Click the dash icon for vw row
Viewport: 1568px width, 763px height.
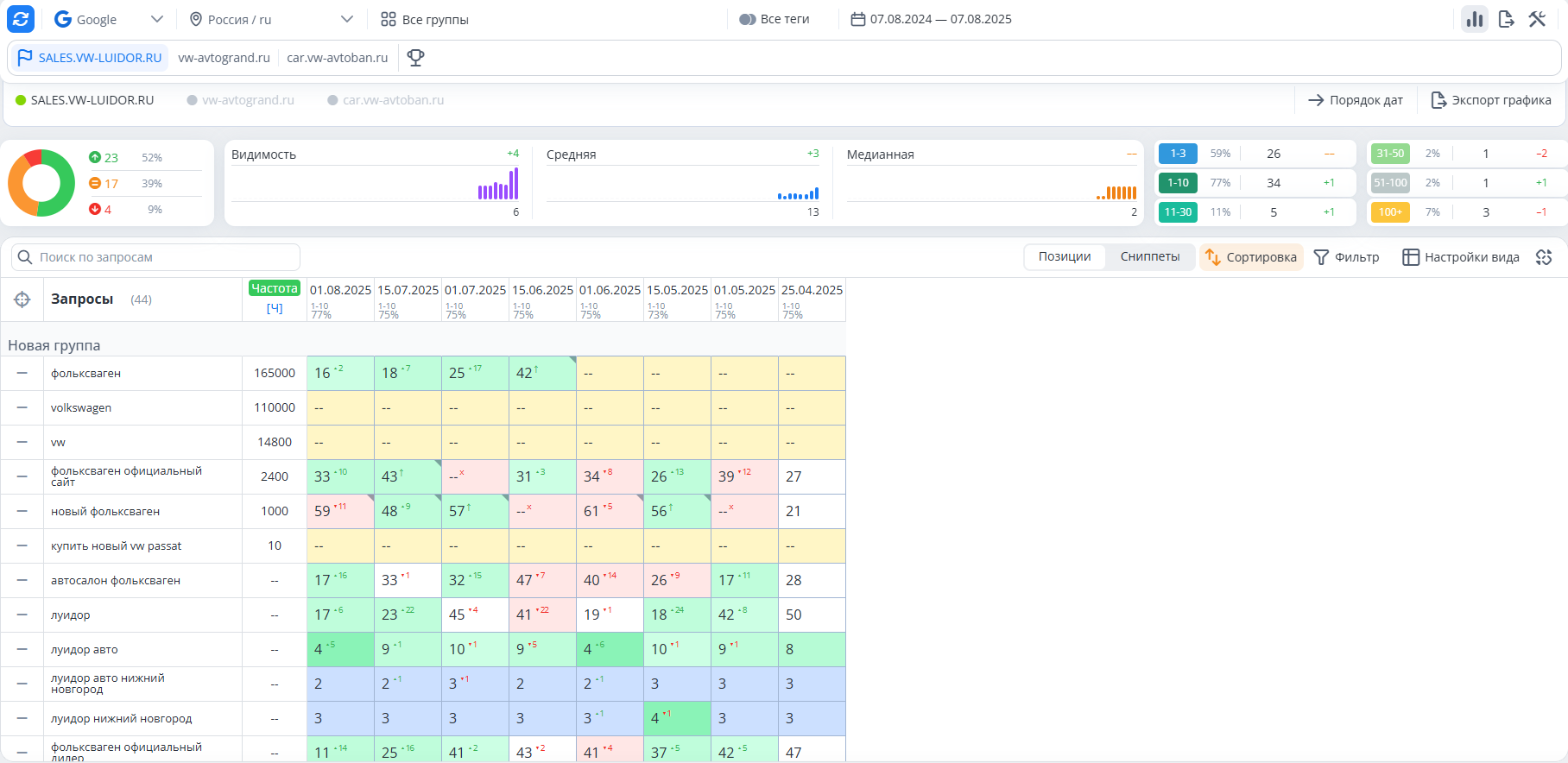click(x=22, y=442)
